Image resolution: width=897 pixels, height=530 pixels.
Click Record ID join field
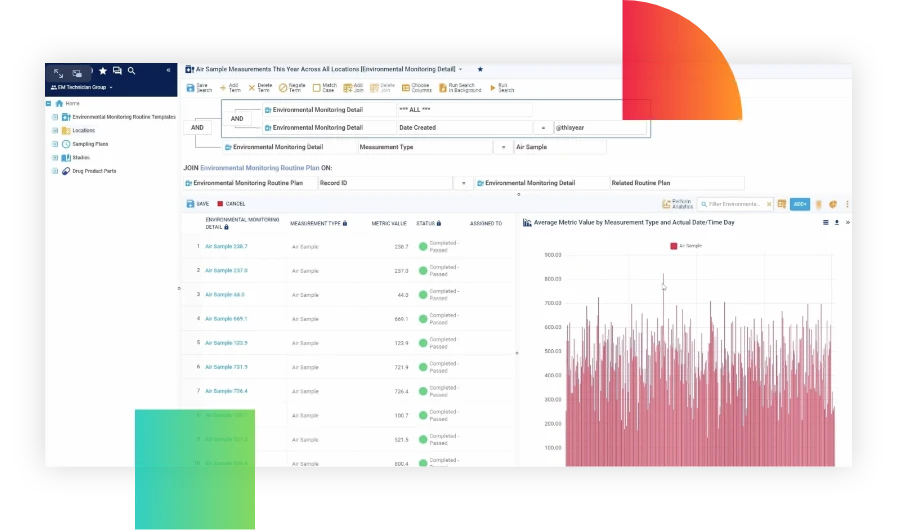(384, 183)
